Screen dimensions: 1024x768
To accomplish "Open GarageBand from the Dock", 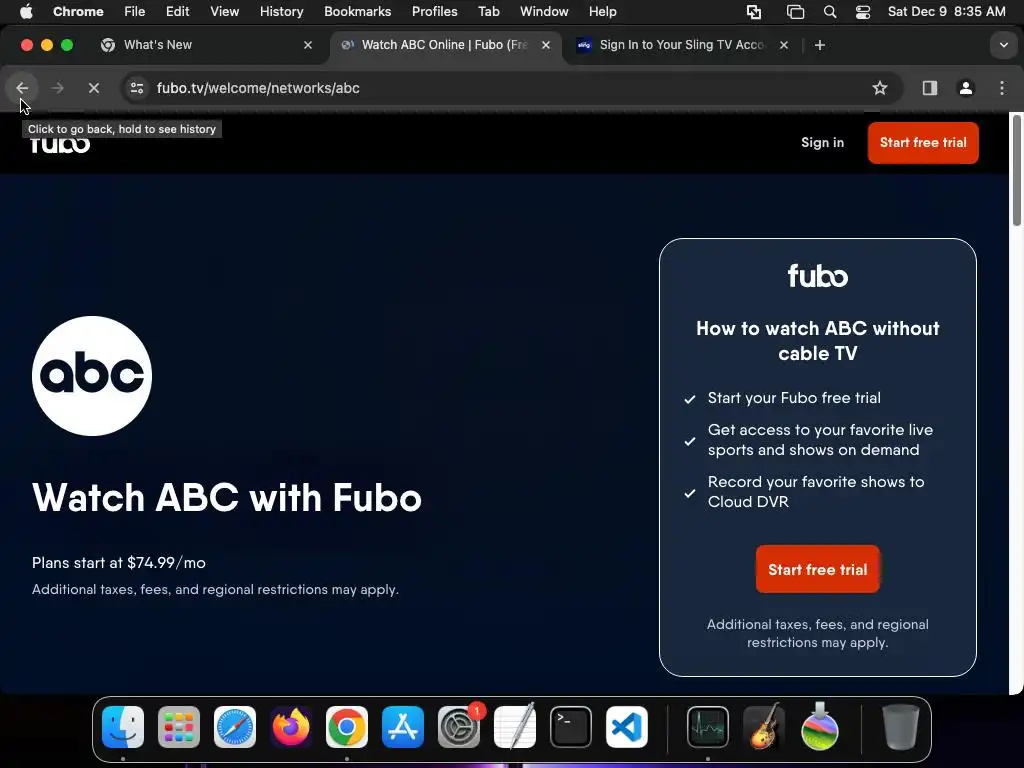I will click(764, 727).
